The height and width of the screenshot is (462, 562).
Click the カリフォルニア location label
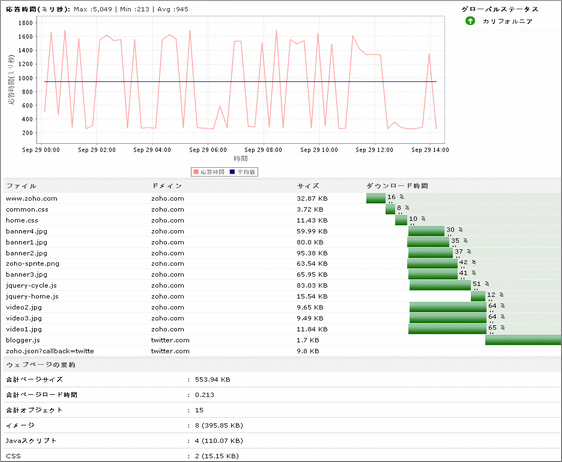[507, 22]
